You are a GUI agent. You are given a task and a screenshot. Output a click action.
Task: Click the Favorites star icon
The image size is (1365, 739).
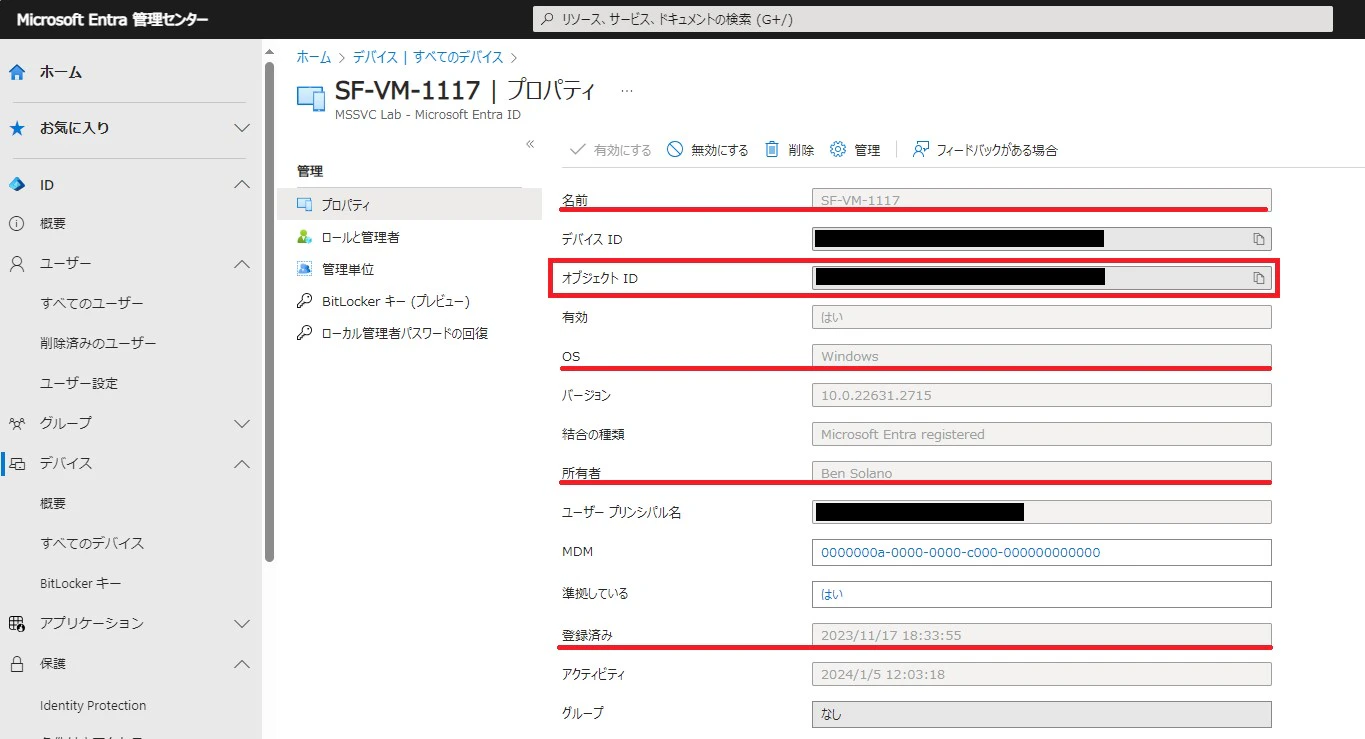17,128
